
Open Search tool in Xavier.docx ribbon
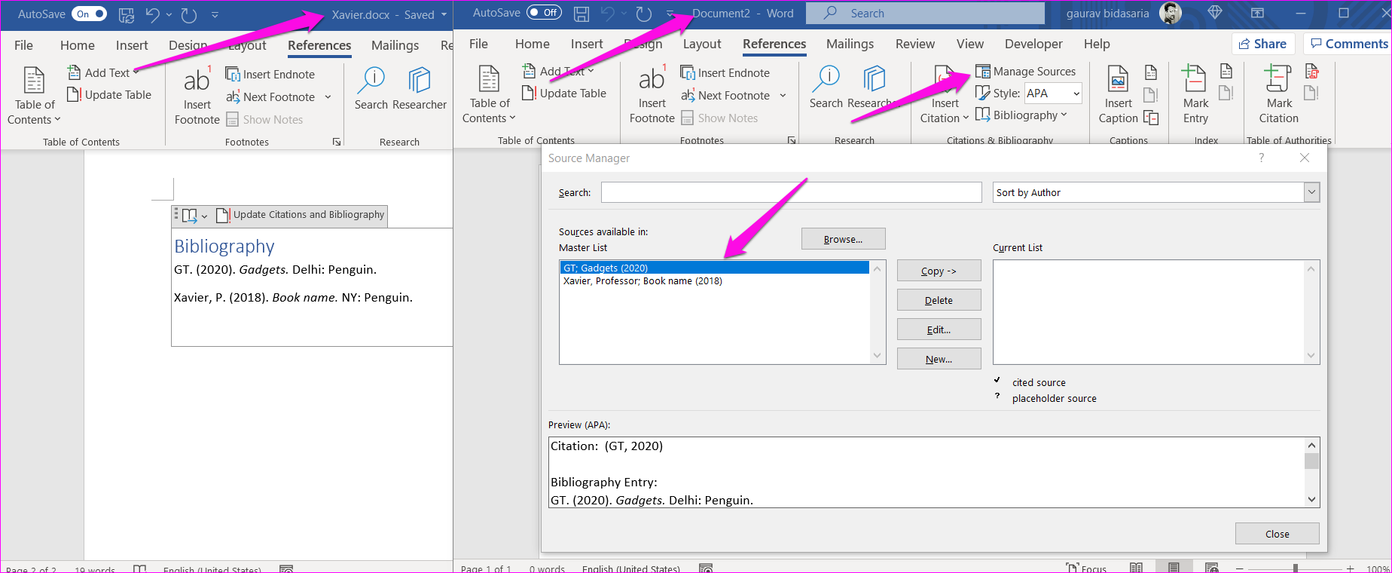(x=371, y=88)
